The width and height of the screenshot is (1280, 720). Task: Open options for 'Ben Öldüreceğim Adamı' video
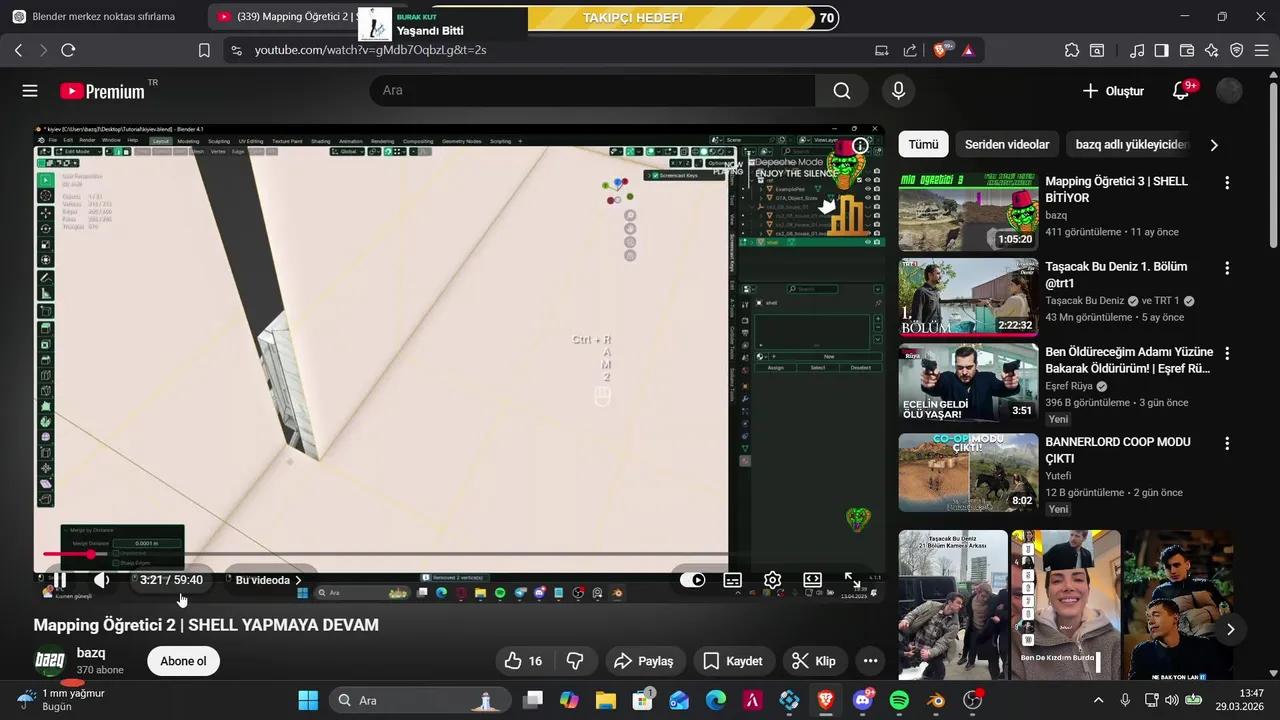tap(1227, 353)
